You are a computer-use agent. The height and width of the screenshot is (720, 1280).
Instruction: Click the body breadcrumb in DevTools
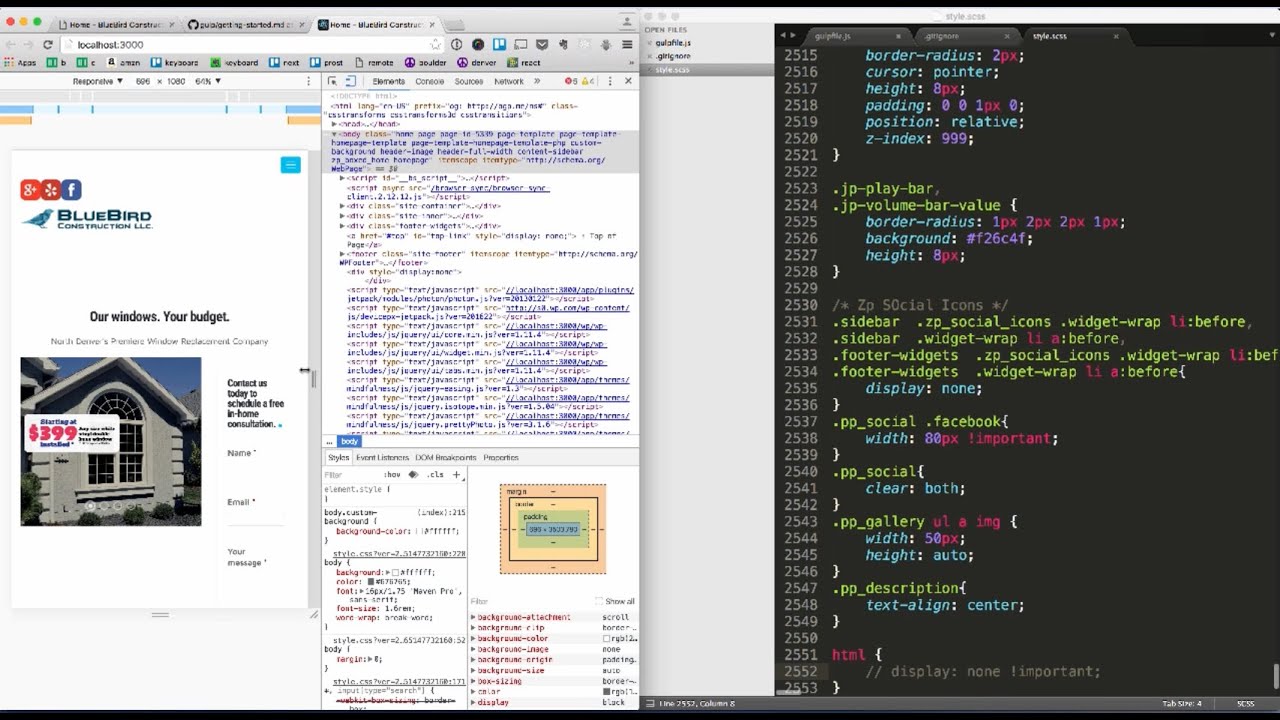(349, 441)
